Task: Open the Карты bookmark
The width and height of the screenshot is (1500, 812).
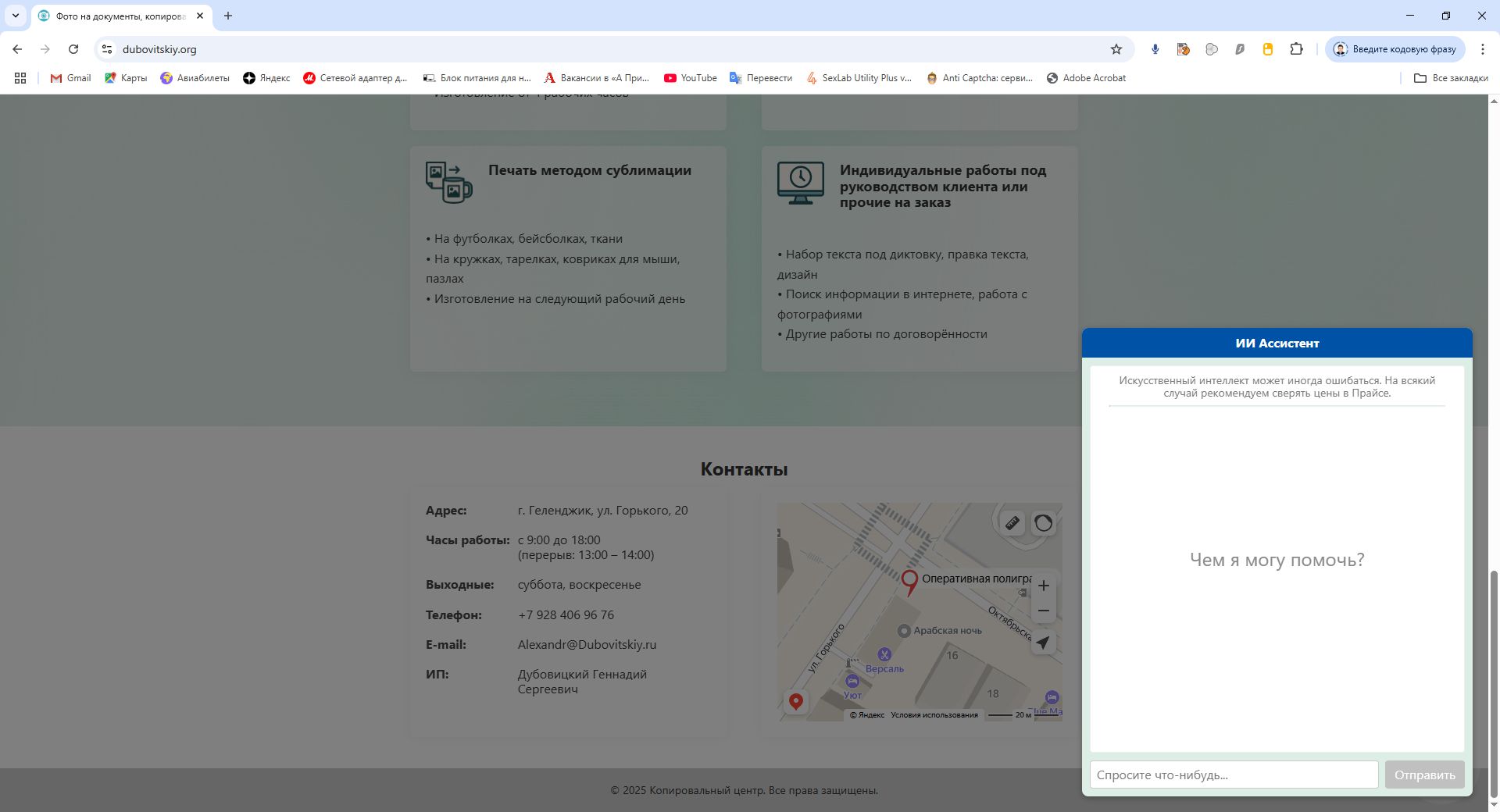Action: 126,78
